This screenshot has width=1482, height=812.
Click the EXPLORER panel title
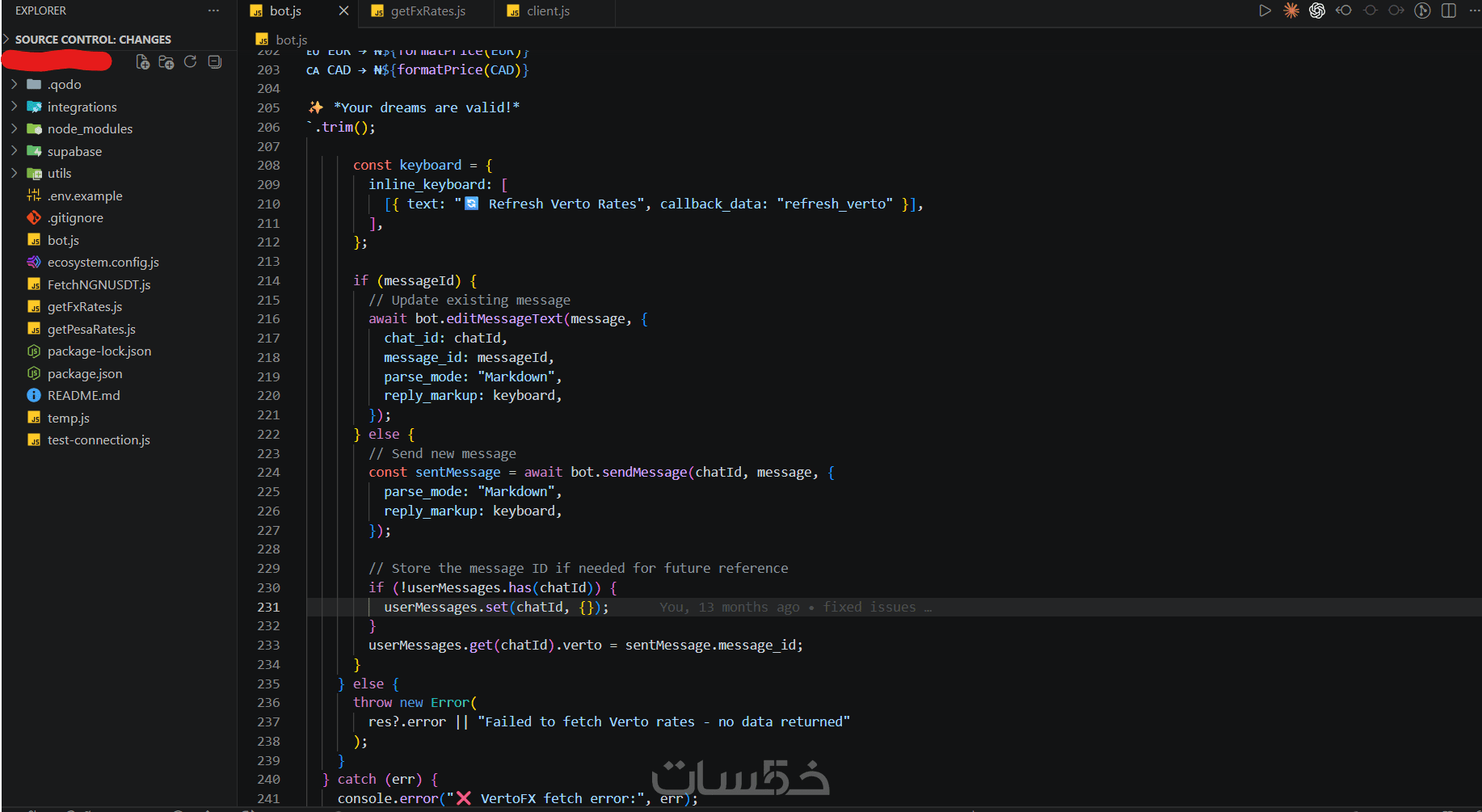40,11
